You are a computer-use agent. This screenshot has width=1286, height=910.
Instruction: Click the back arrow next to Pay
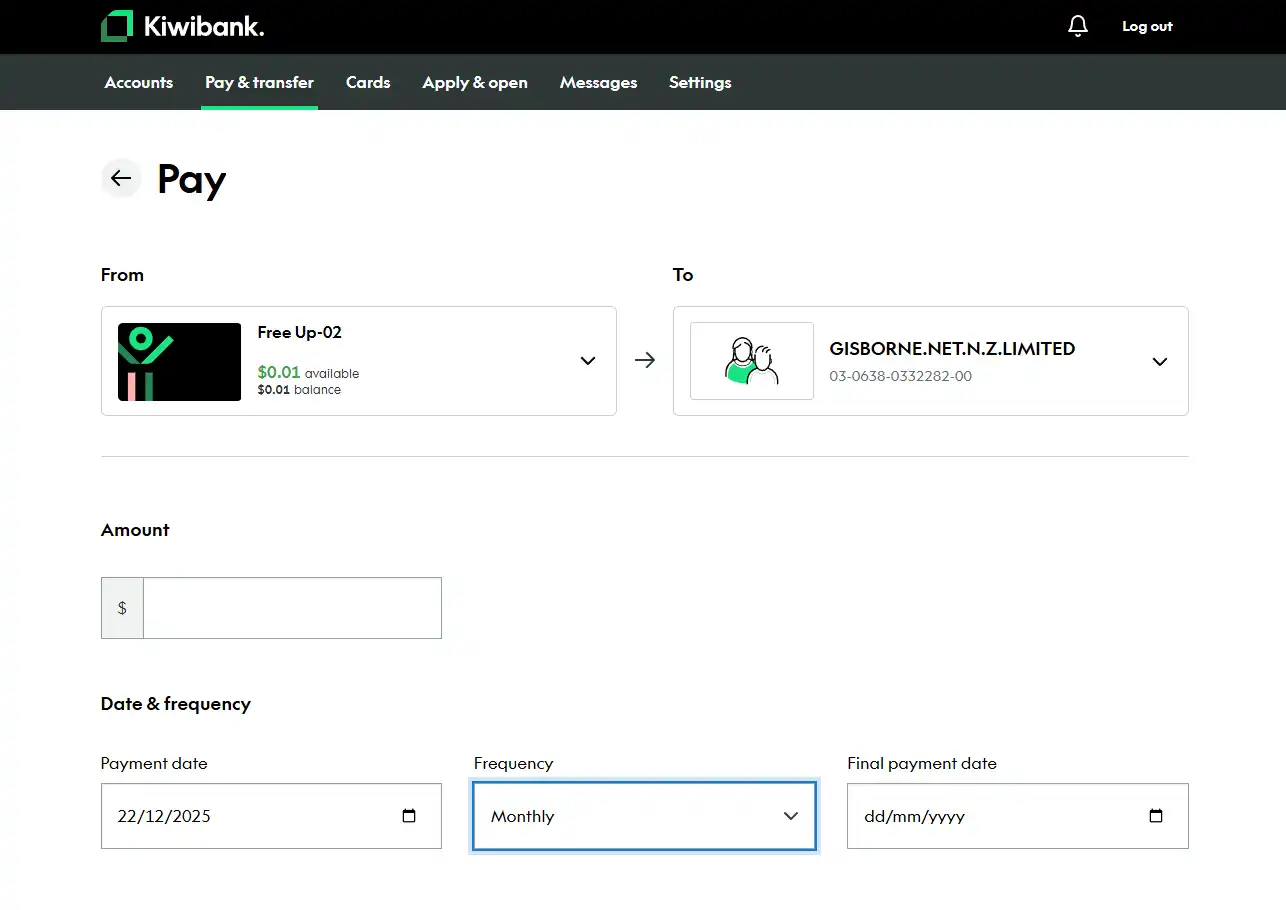click(x=121, y=178)
